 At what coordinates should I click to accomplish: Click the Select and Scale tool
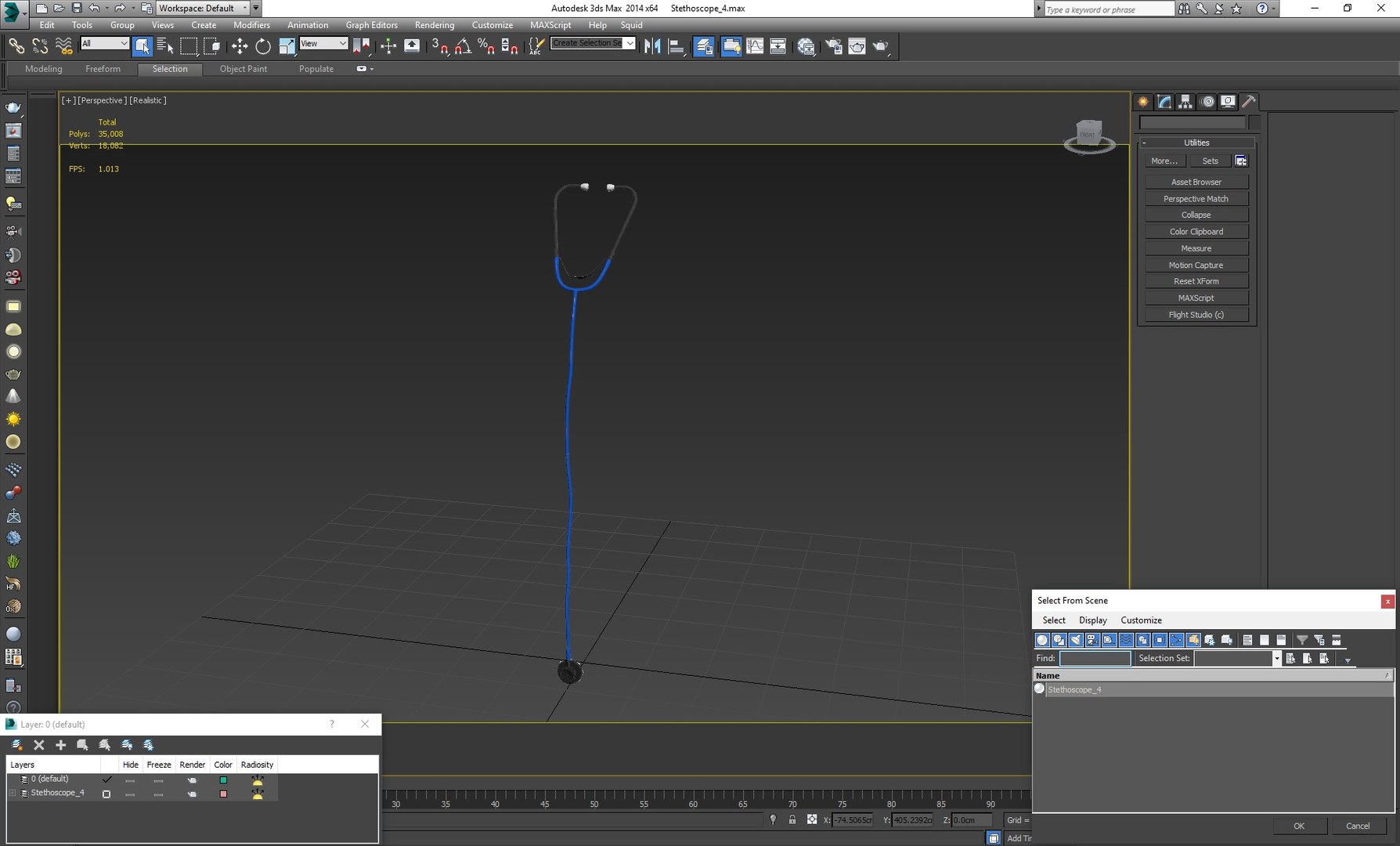click(287, 46)
